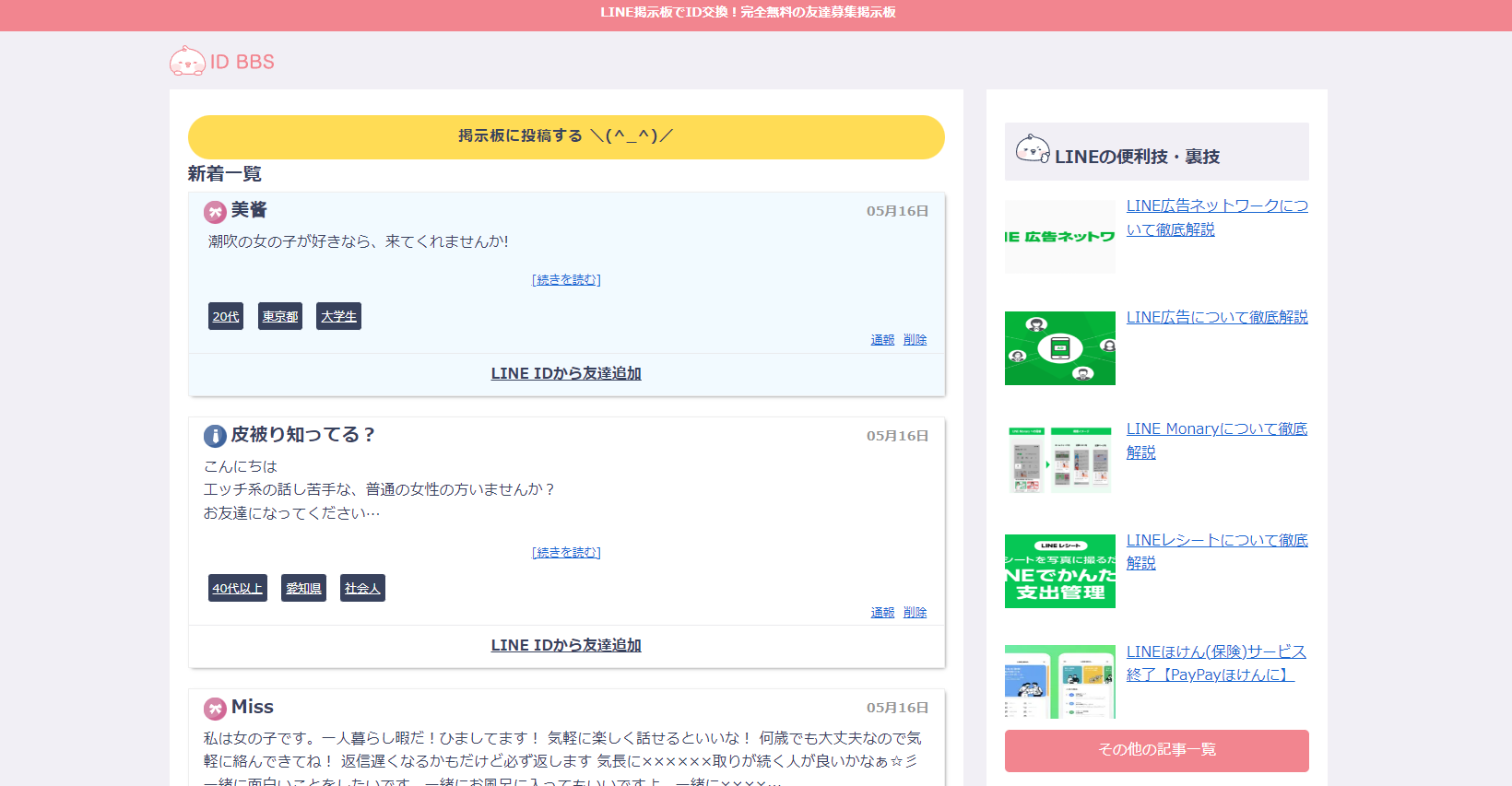Image resolution: width=1512 pixels, height=786 pixels.
Task: Click the mascot icon in LINEの便利技 header
Action: pyautogui.click(x=1032, y=149)
